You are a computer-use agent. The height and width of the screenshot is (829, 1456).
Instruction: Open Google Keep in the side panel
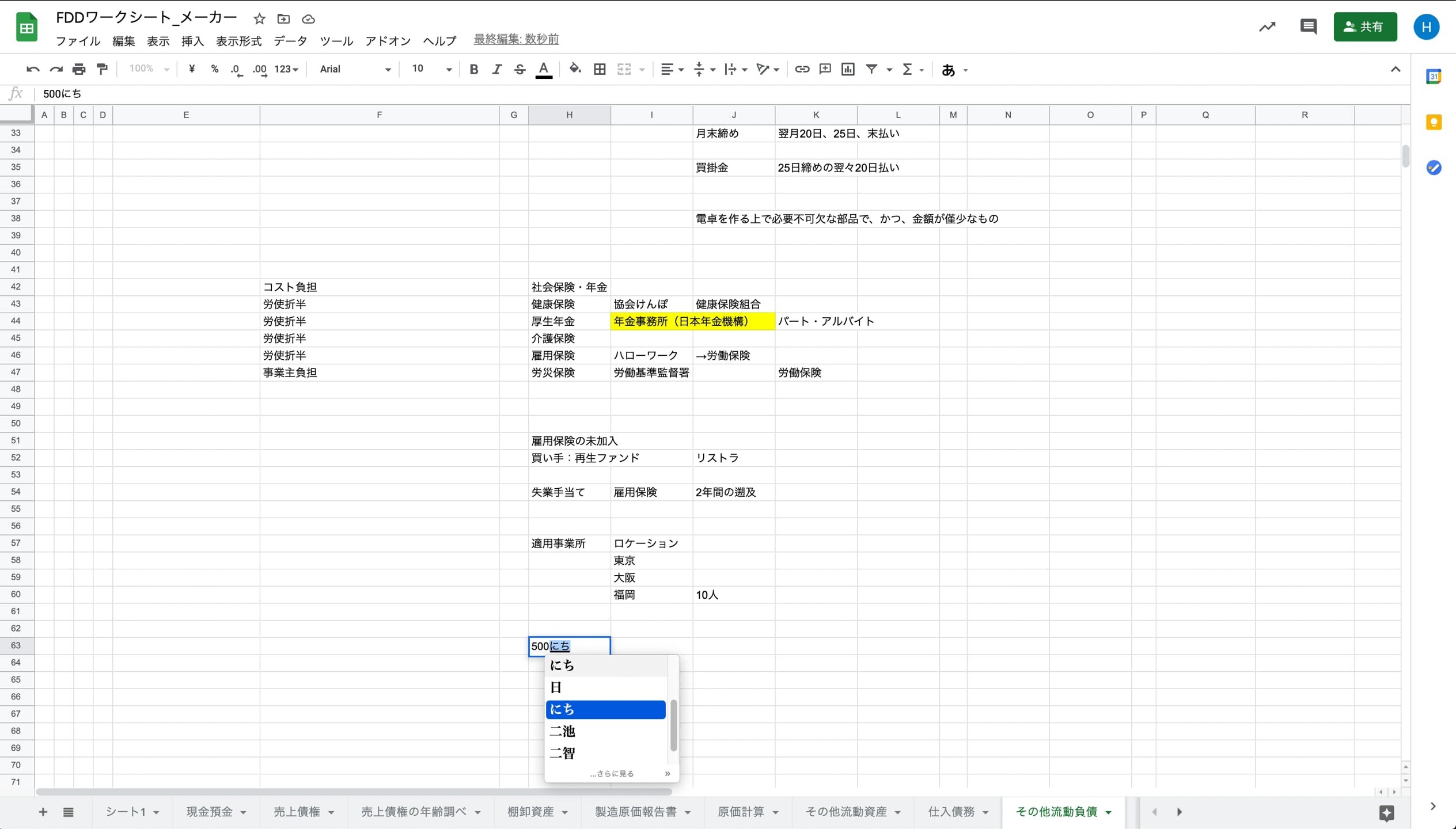1434,121
